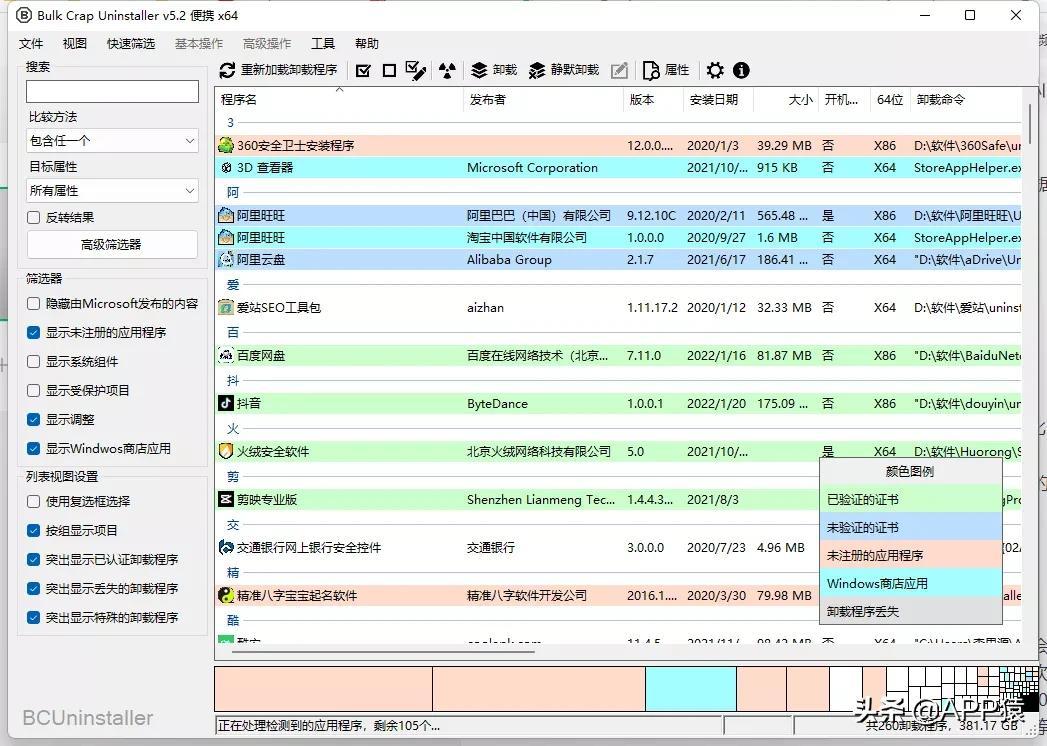Click the pencil modify toolbar icon

click(x=619, y=70)
